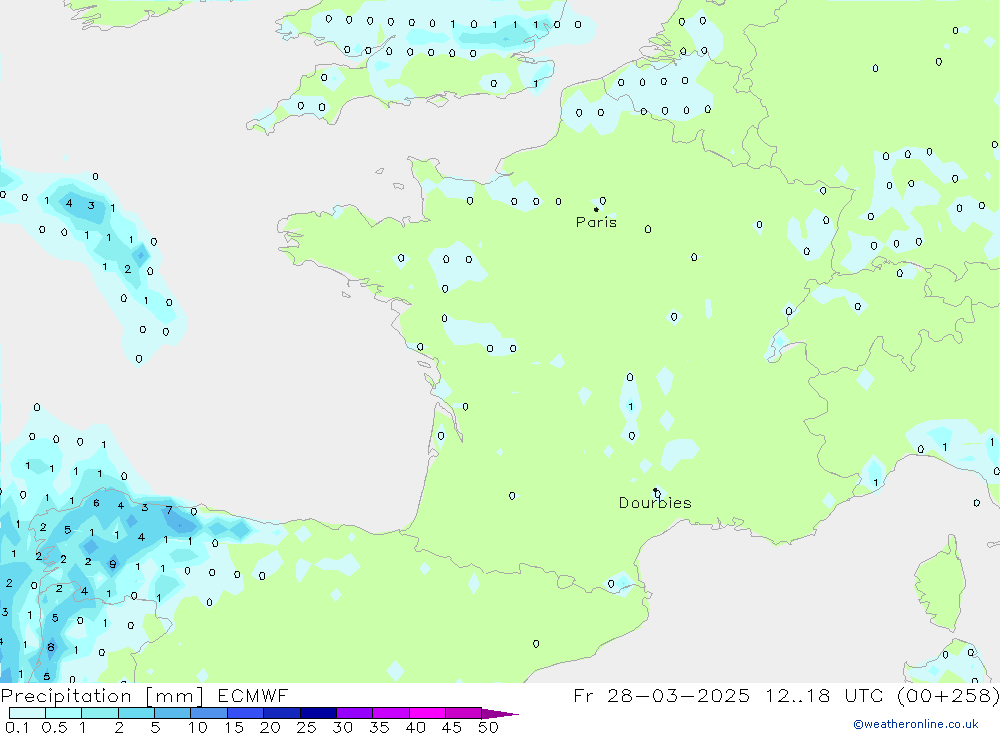The width and height of the screenshot is (1000, 733).
Task: Pick the 5–10 mm legend swatch
Action: tap(173, 713)
